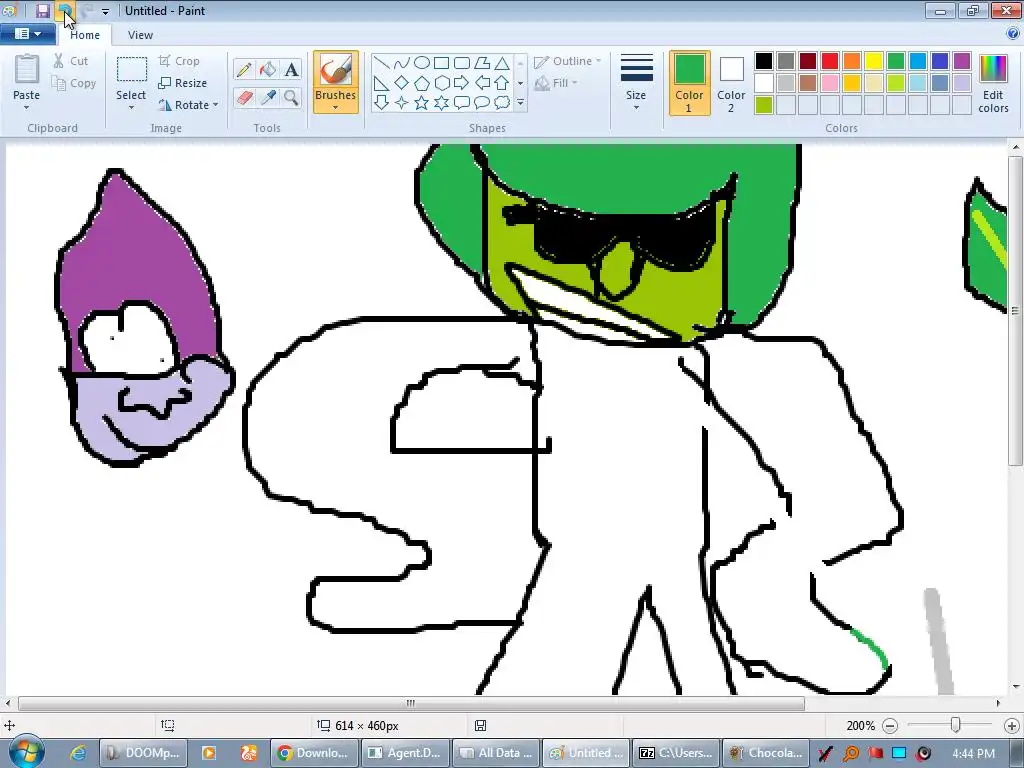
Task: Choose the Line shape
Action: coord(382,63)
